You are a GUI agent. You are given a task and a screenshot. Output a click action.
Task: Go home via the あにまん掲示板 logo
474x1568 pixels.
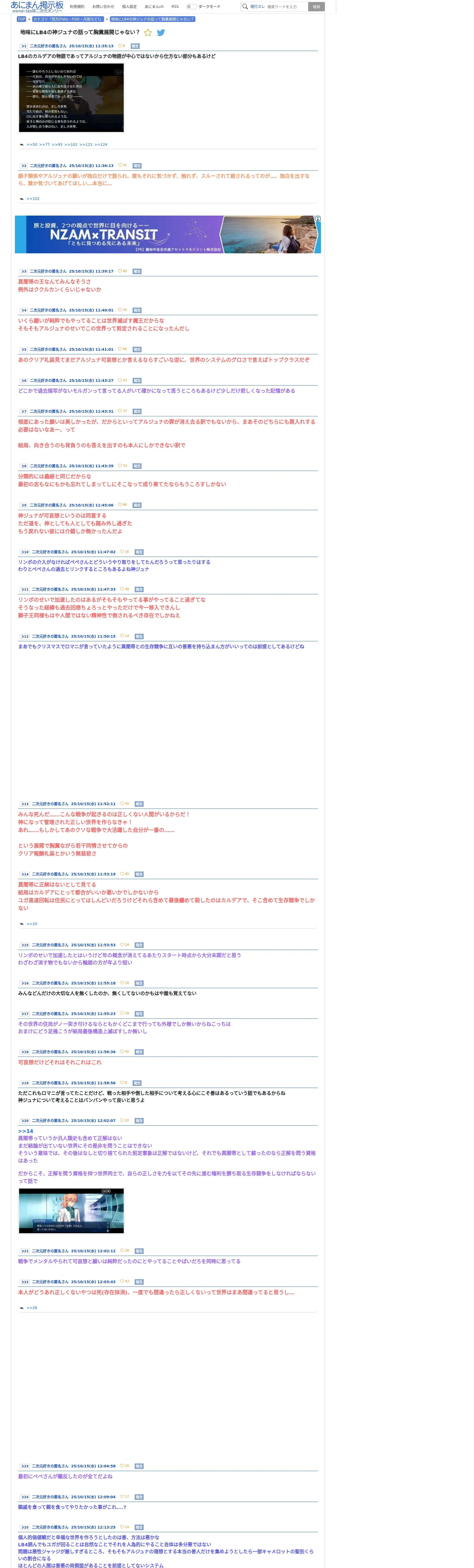(37, 7)
